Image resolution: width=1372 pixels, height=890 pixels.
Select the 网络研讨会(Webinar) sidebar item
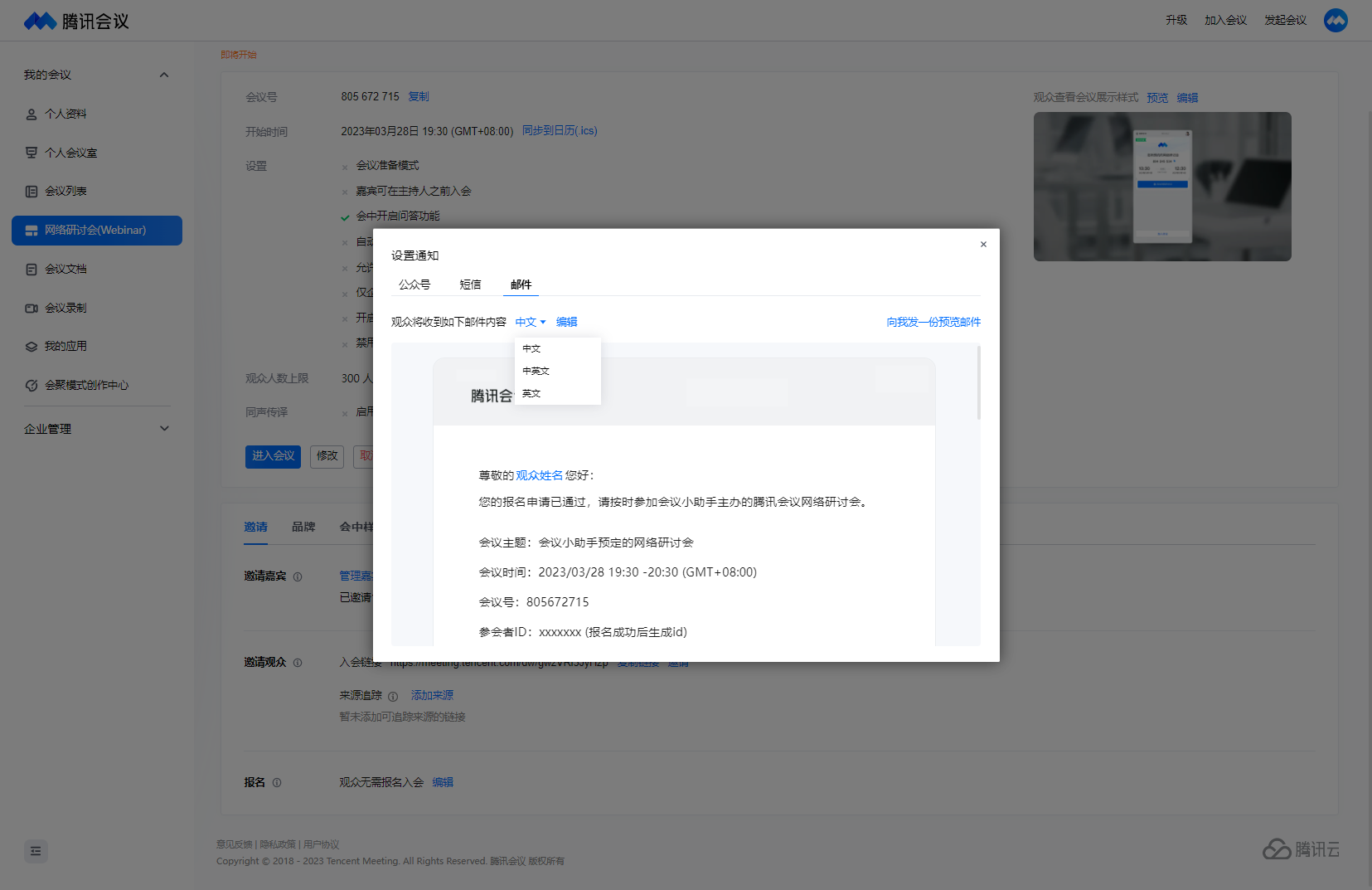97,231
